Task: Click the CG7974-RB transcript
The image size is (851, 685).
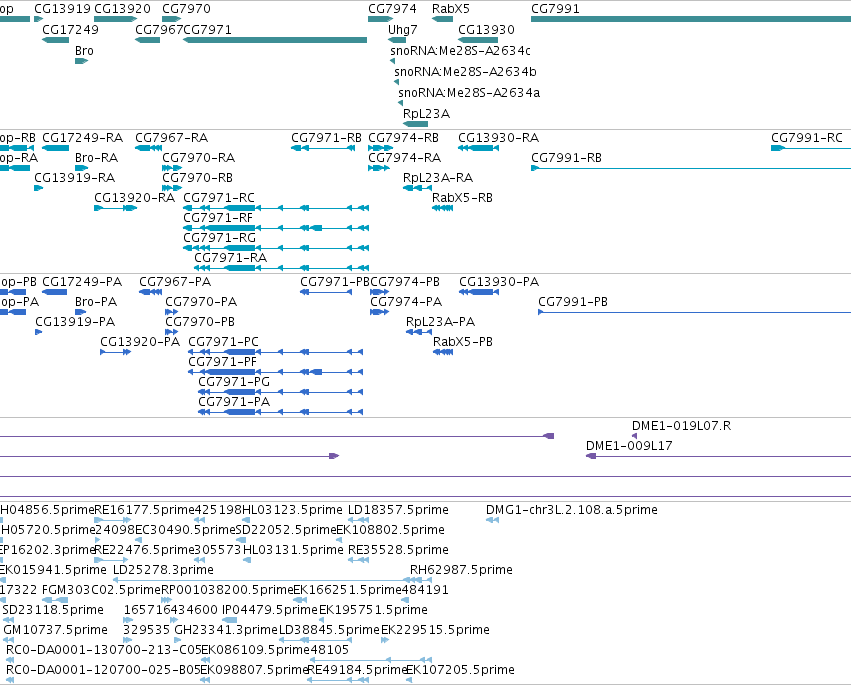Action: pyautogui.click(x=380, y=148)
